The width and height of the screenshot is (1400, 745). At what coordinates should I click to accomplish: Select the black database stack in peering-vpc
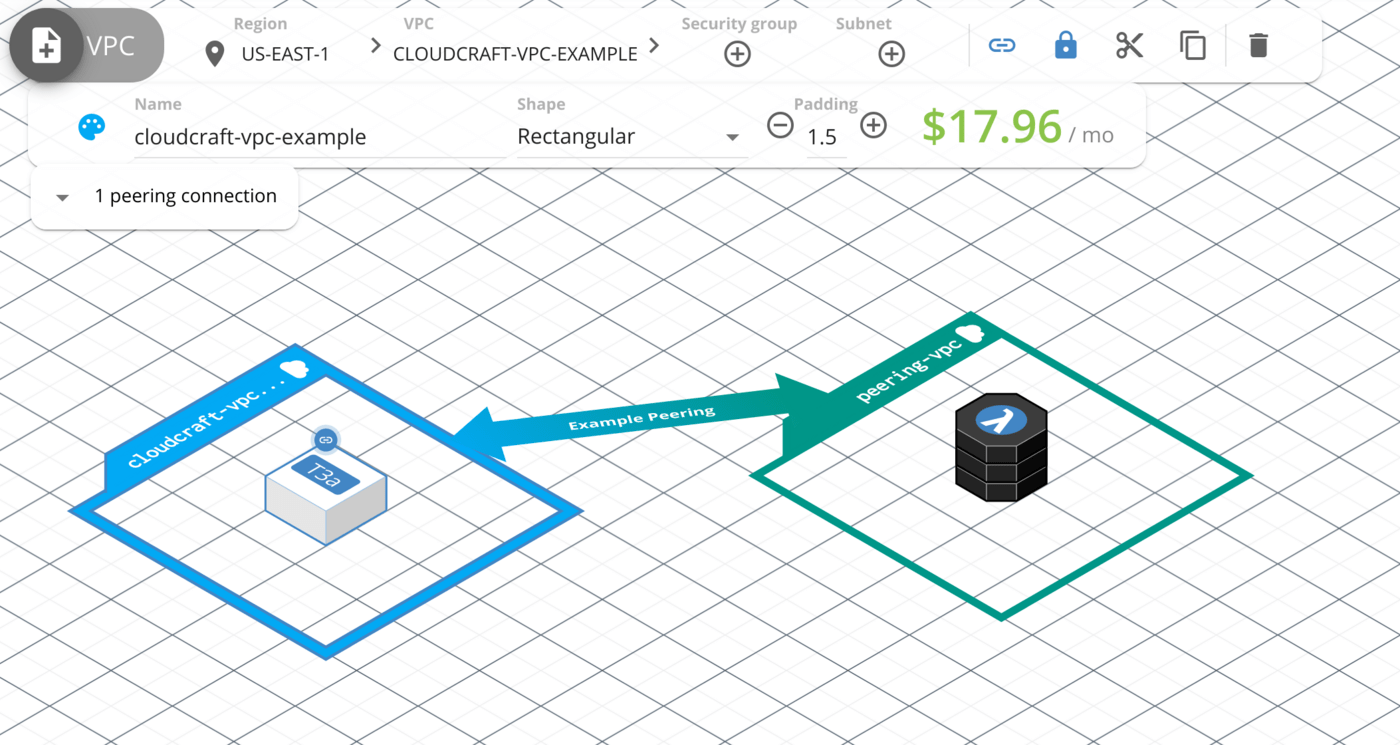pyautogui.click(x=1001, y=450)
